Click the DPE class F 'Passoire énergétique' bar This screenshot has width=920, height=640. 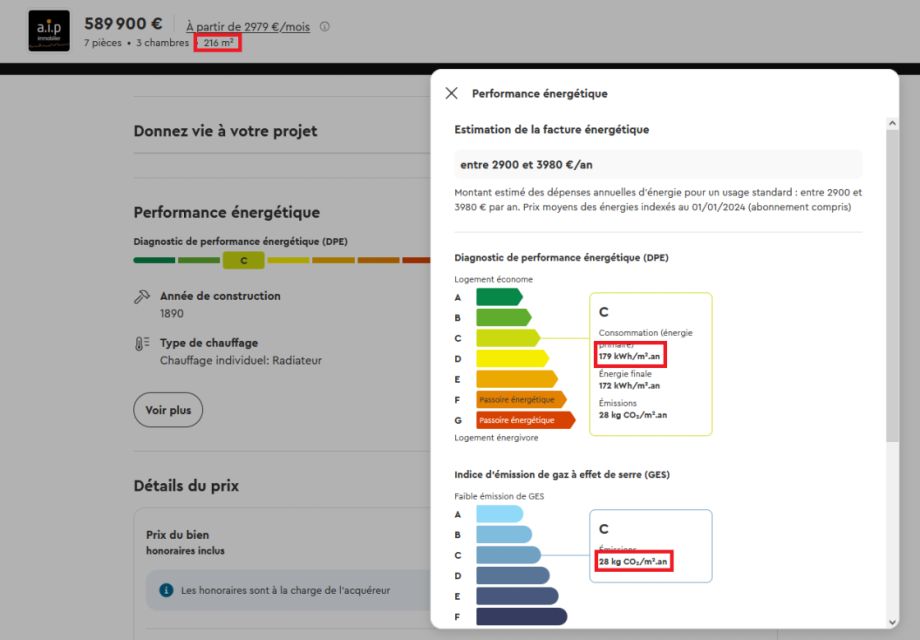[x=521, y=400]
